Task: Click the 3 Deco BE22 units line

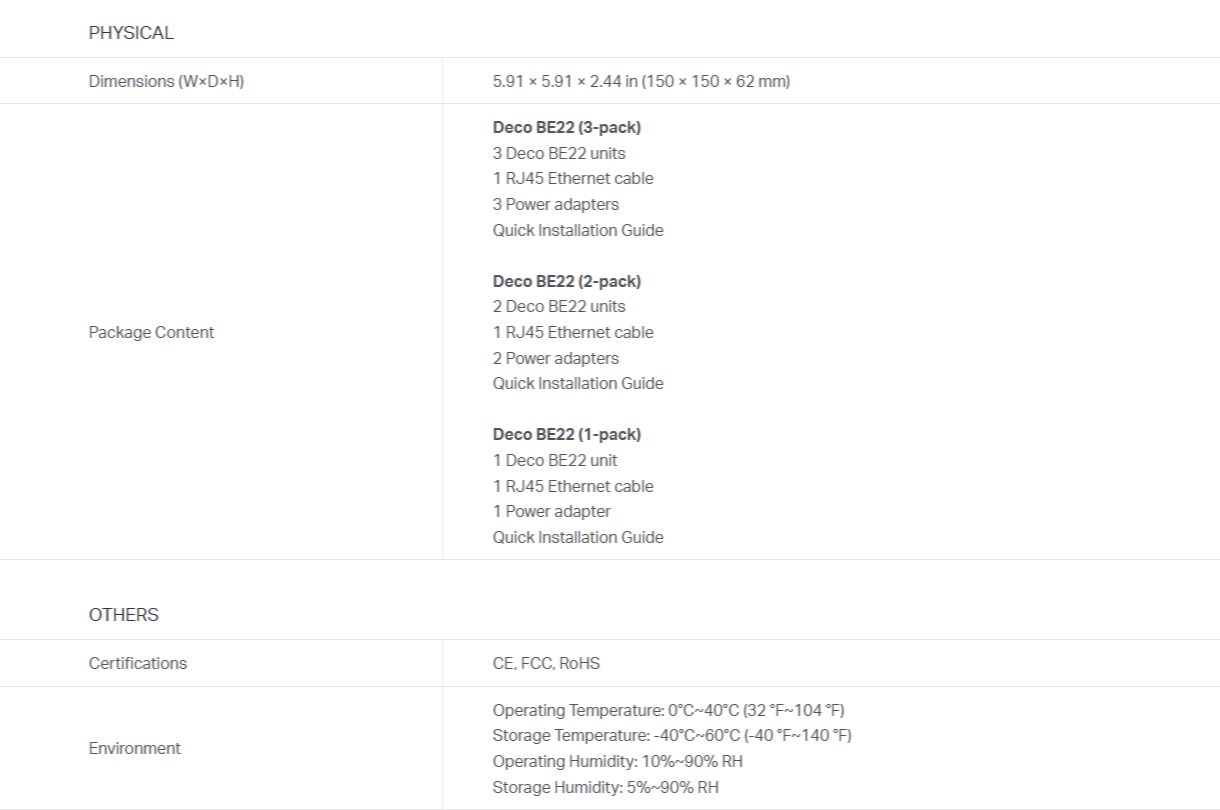Action: [559, 153]
